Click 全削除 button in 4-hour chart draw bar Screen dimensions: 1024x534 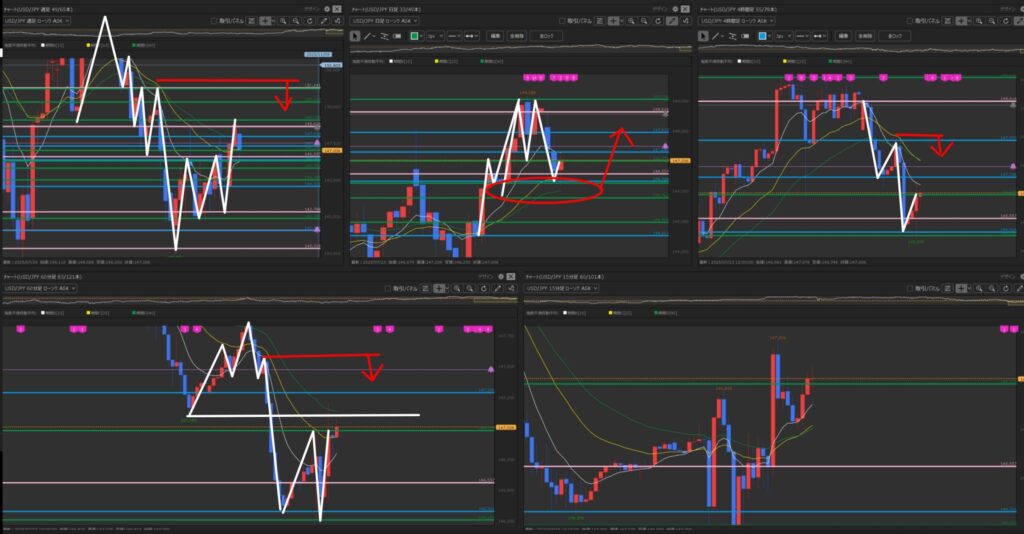(865, 36)
